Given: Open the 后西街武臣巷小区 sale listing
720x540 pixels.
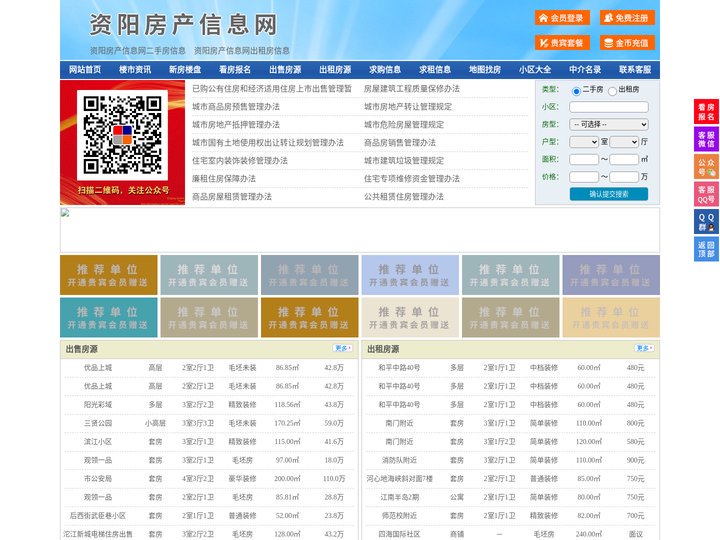Looking at the screenshot, I should pyautogui.click(x=98, y=516).
